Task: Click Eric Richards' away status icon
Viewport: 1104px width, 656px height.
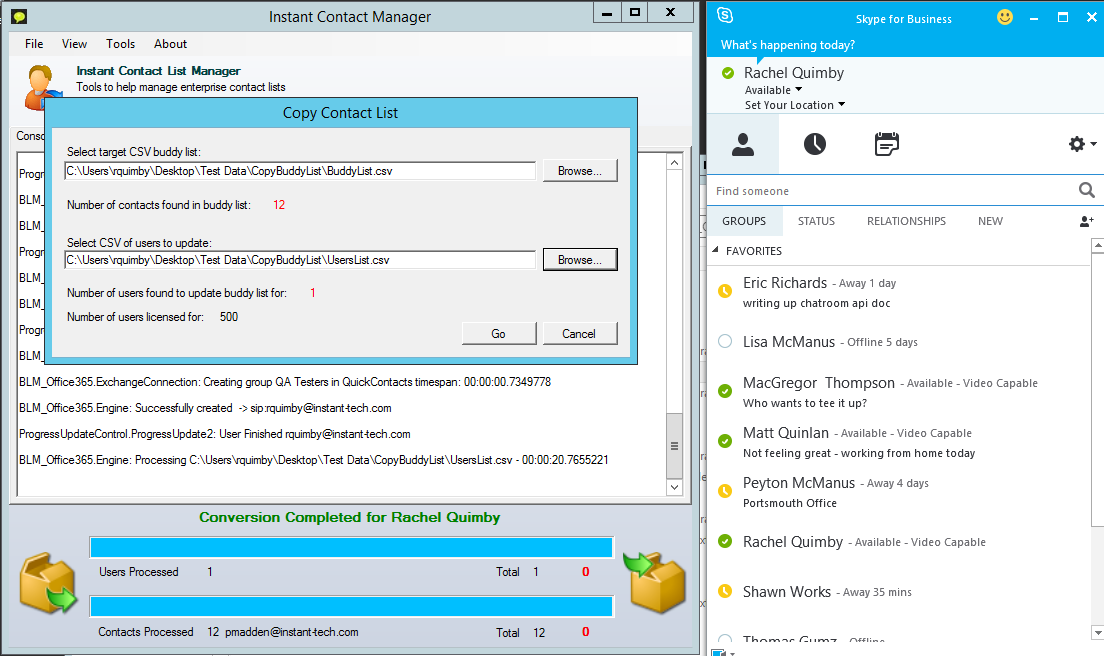Action: coord(724,291)
